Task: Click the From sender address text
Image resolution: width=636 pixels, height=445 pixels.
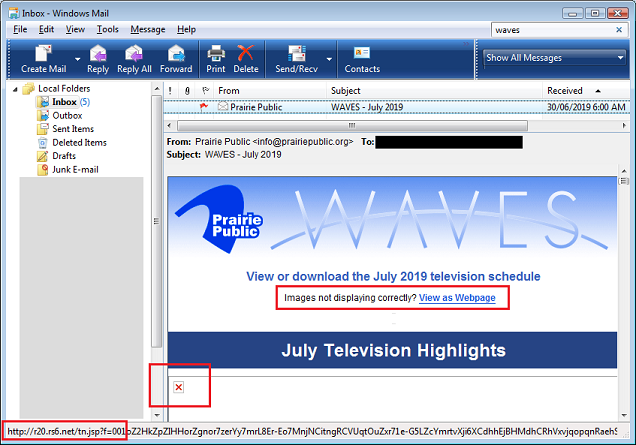Action: pyautogui.click(x=274, y=142)
